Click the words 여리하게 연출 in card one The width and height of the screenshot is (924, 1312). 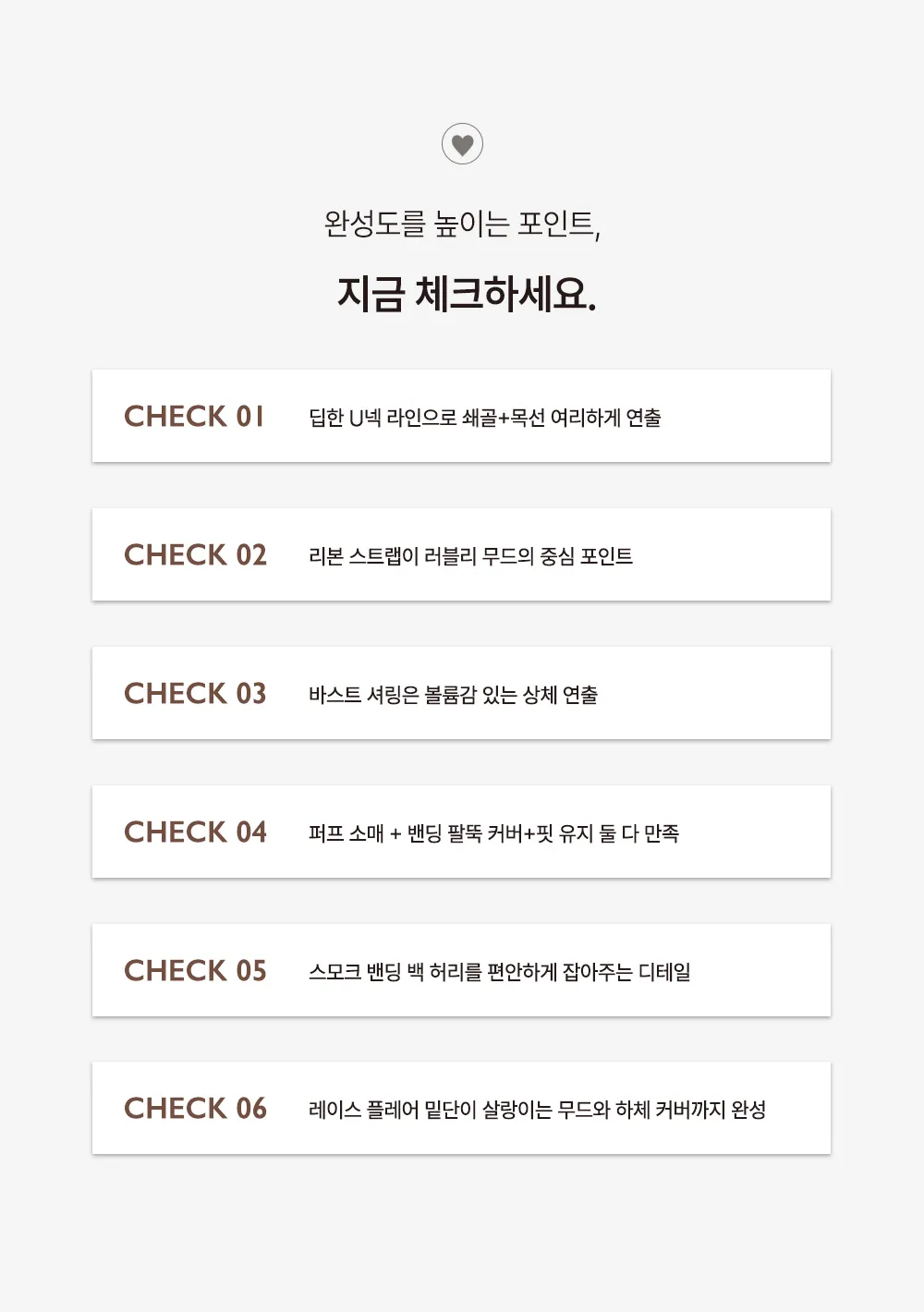point(606,418)
